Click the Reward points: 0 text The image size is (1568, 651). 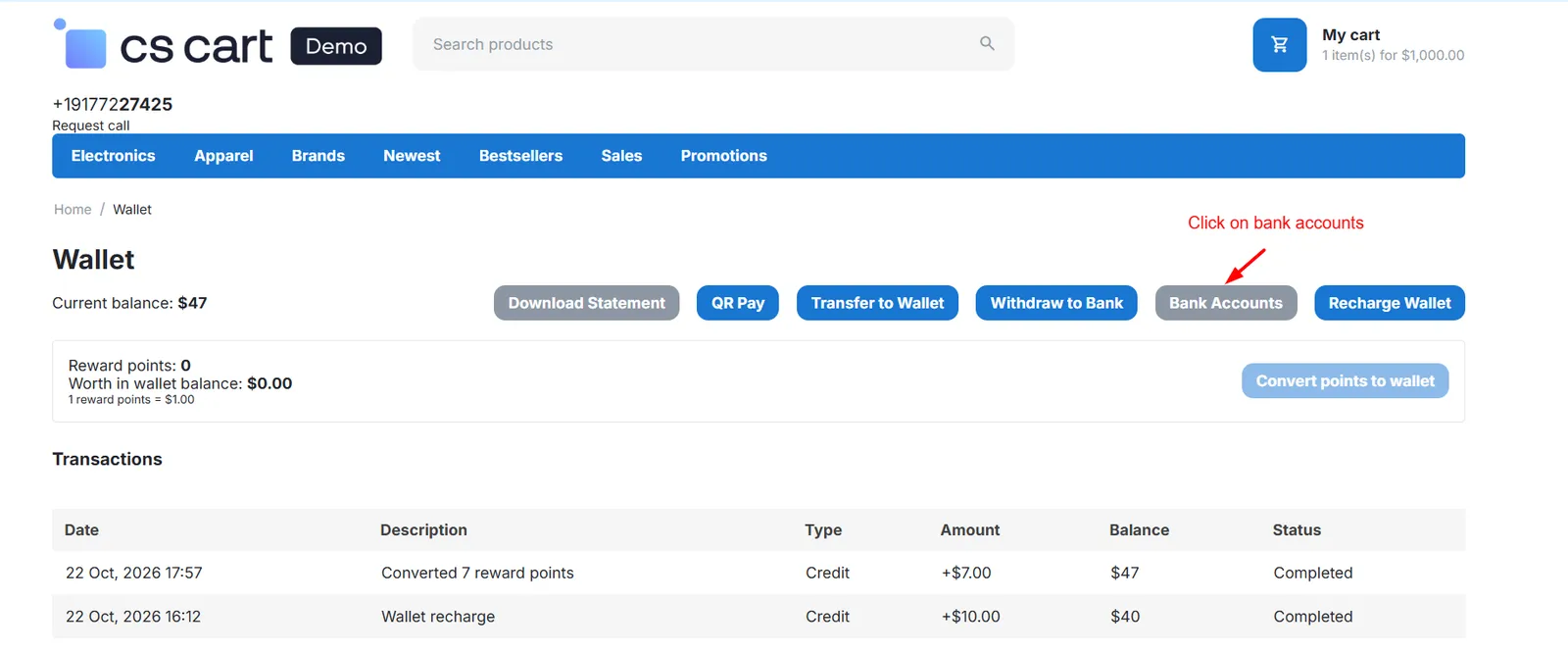pos(129,366)
